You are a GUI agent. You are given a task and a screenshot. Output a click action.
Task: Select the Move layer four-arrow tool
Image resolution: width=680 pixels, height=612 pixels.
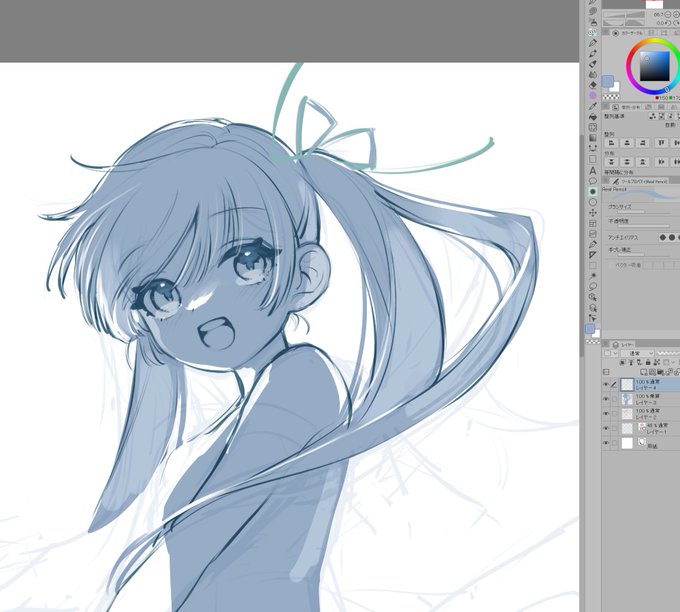pos(593,213)
